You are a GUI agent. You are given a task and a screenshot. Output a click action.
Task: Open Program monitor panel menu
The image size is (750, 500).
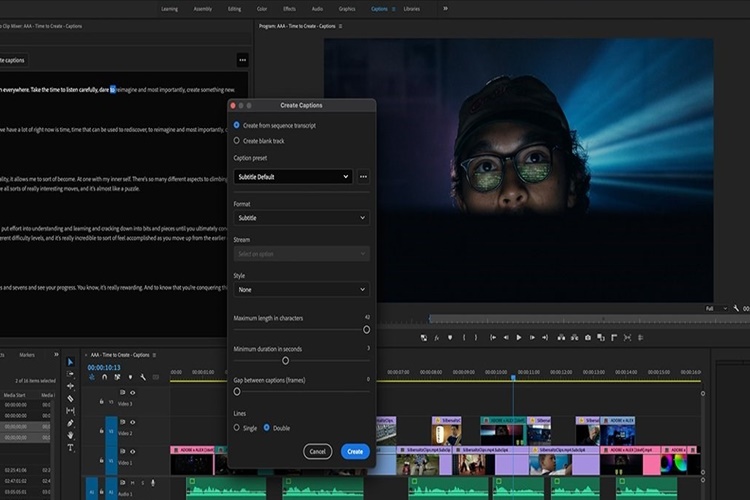click(x=340, y=26)
